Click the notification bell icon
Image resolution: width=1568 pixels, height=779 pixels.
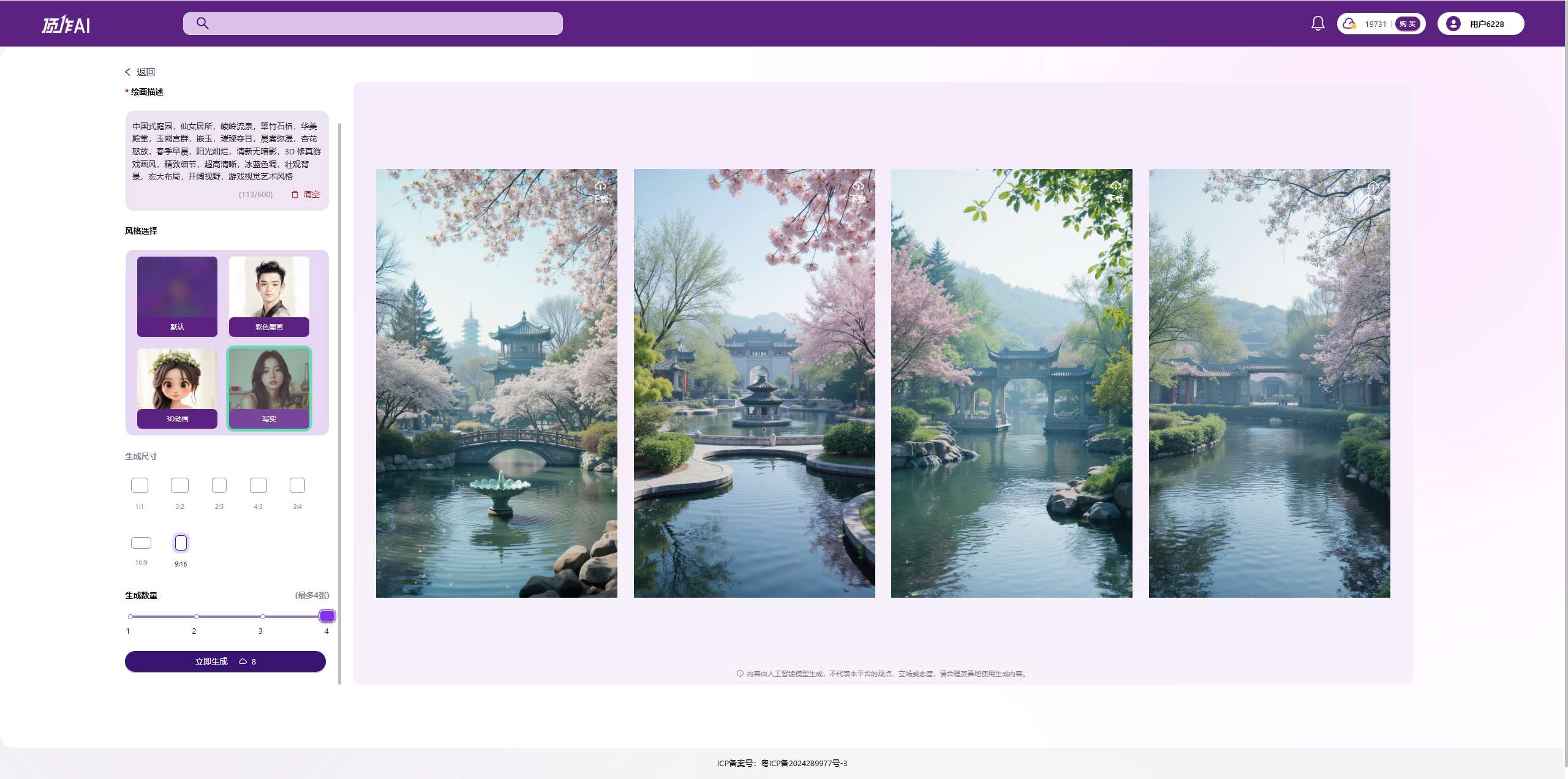tap(1317, 23)
